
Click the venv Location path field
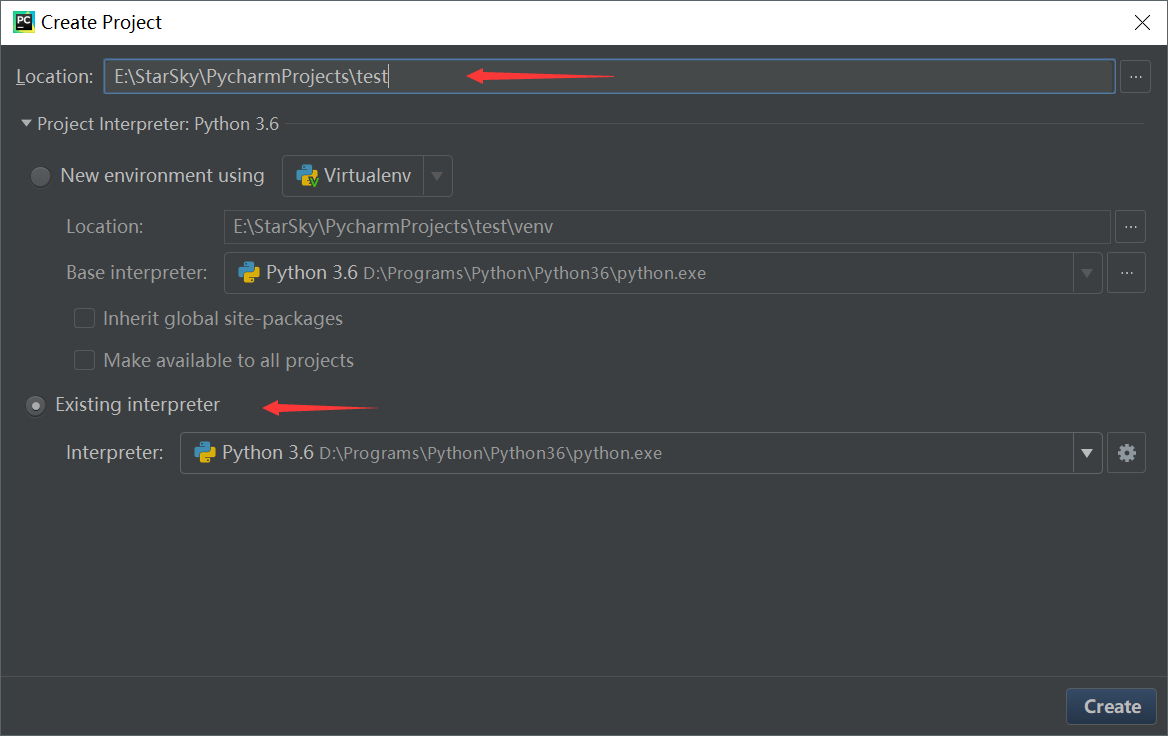coord(667,226)
